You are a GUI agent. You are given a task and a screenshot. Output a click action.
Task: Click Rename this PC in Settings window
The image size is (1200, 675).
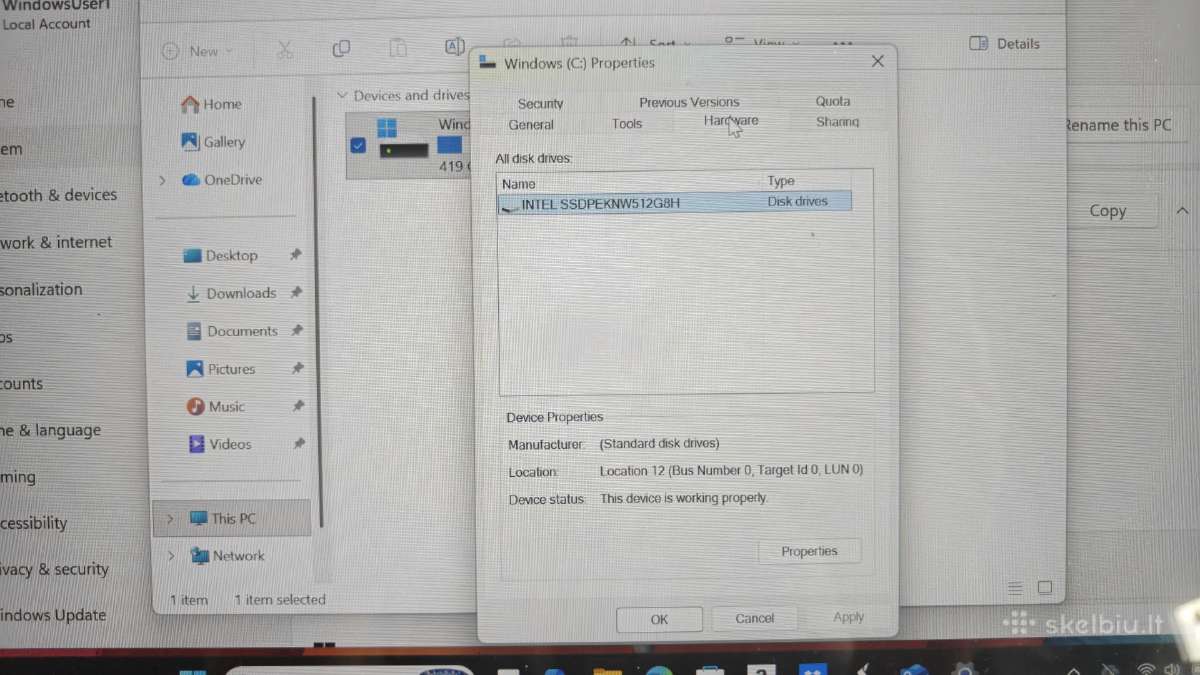point(1116,125)
